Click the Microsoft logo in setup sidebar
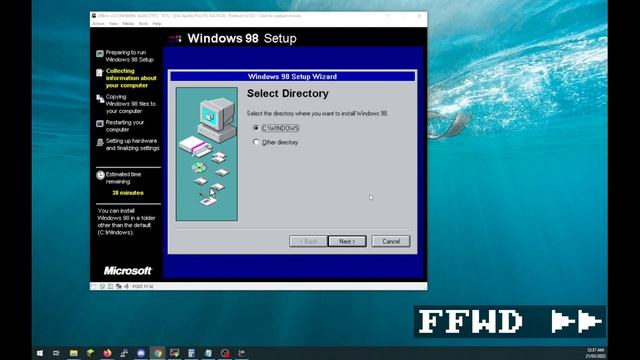 click(x=127, y=271)
